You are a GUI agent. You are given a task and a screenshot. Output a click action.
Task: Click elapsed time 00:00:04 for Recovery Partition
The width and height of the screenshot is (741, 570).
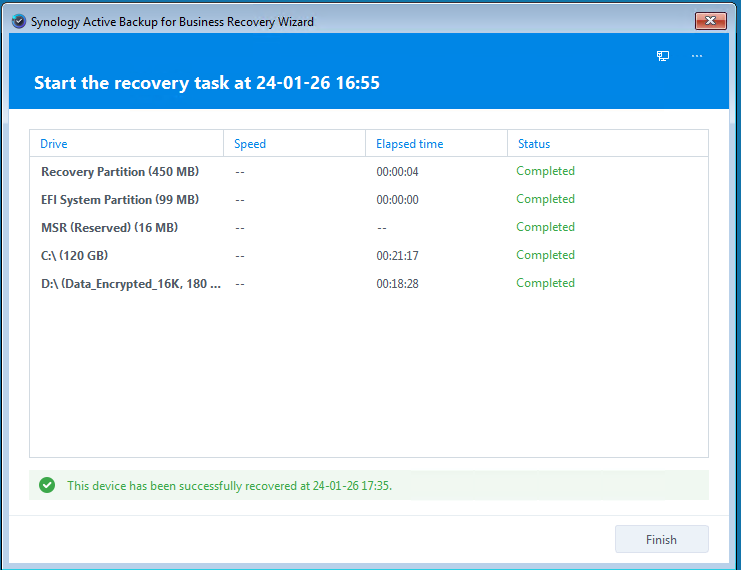[397, 172]
